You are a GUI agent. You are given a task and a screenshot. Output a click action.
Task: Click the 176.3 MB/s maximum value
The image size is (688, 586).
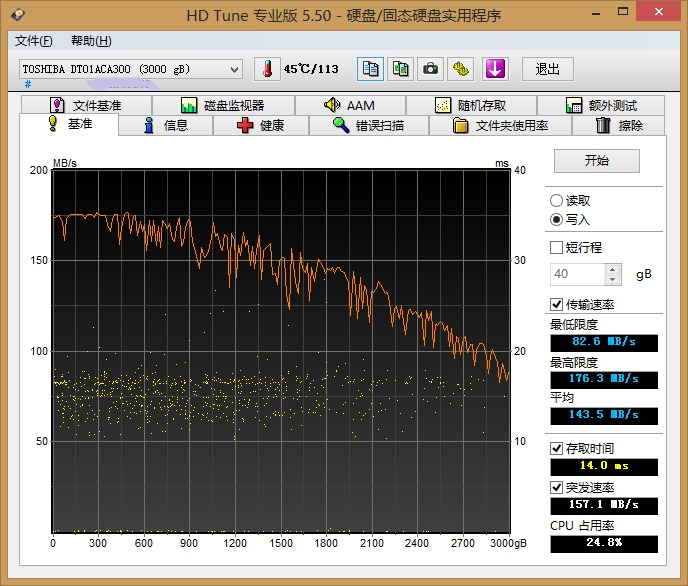[x=604, y=379]
